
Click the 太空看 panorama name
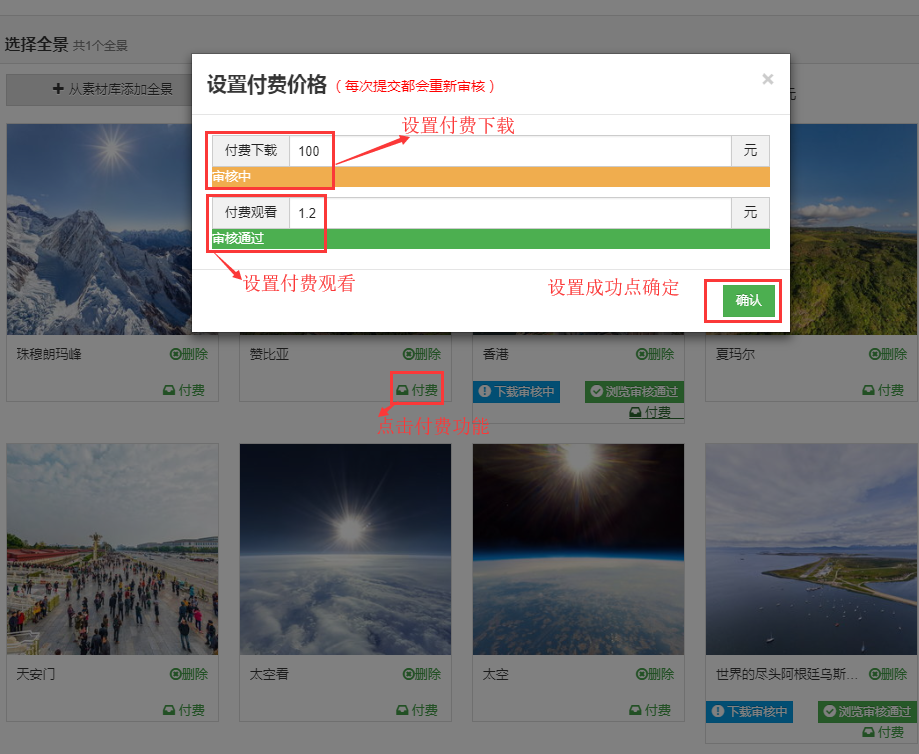pos(270,674)
